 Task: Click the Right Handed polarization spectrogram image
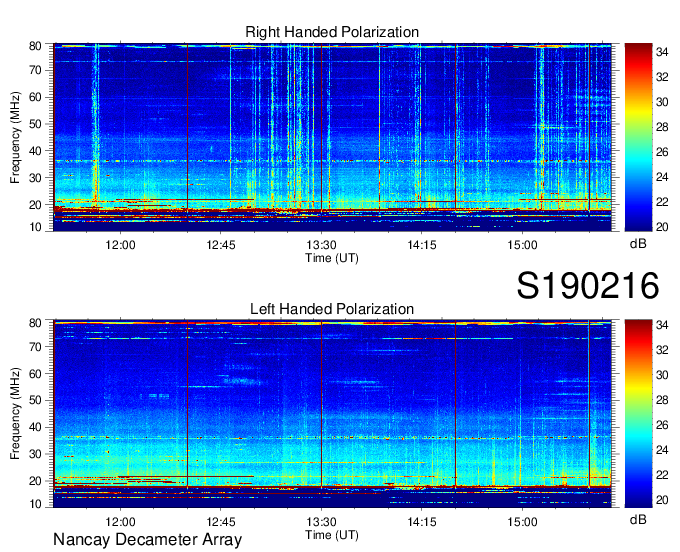coord(332,137)
